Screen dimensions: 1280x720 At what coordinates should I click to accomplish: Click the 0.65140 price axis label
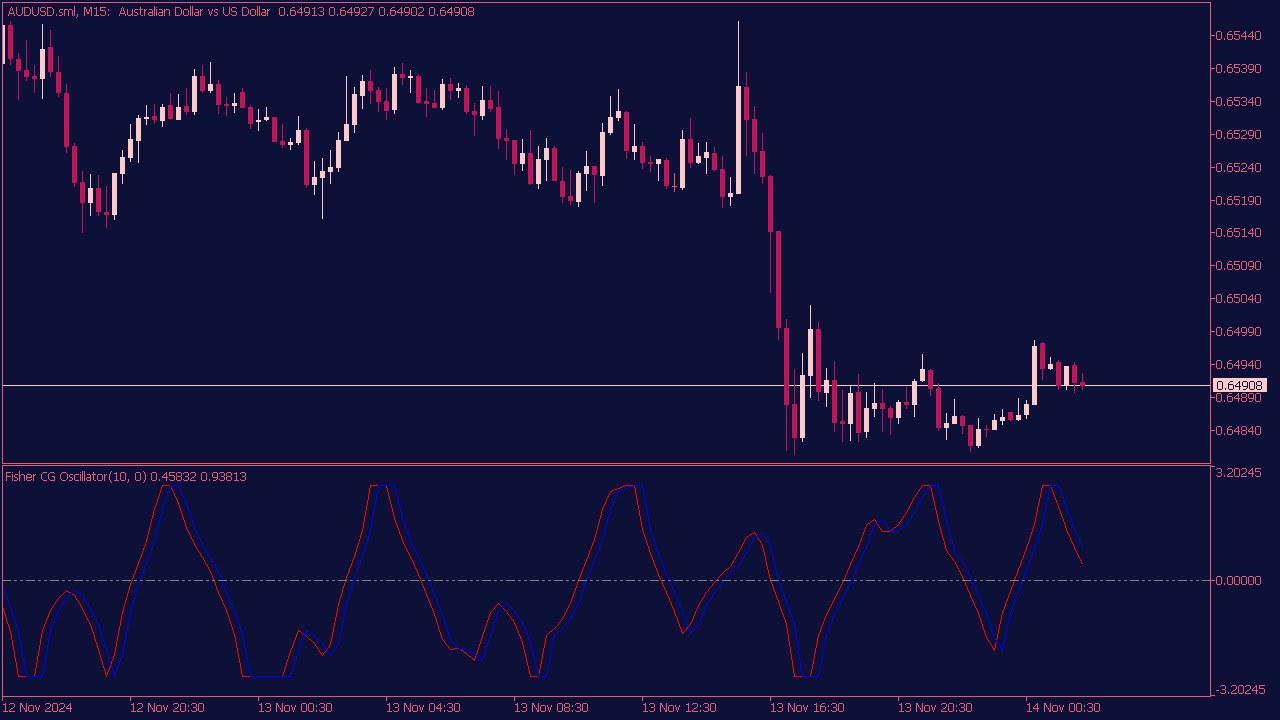(x=1236, y=232)
